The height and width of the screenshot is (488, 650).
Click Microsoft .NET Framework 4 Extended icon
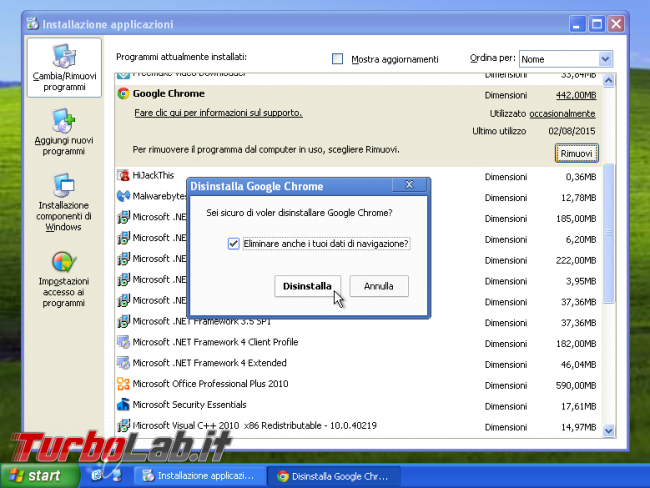[123, 363]
